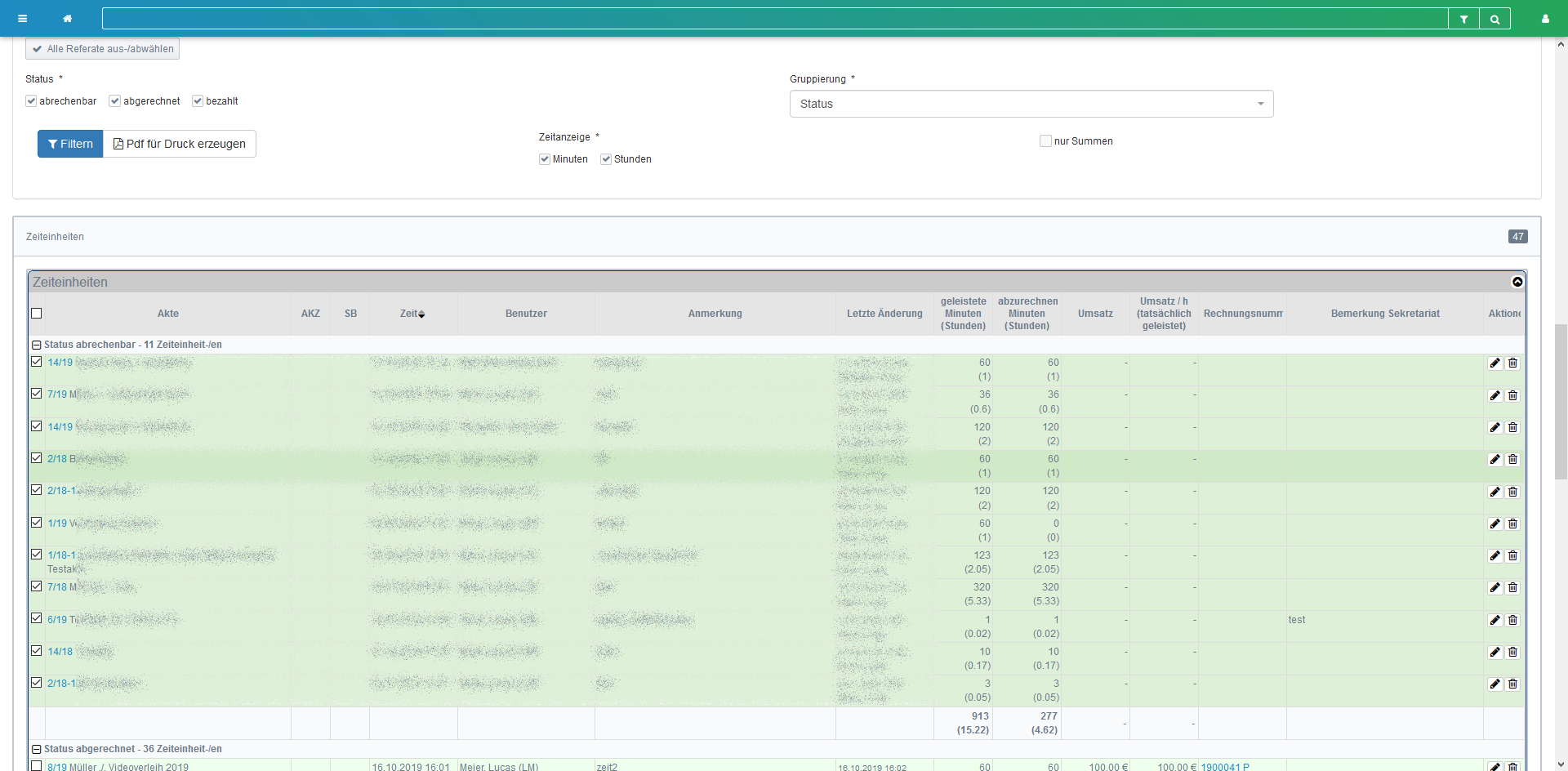The width and height of the screenshot is (1568, 771).
Task: Collapse Zeiteinheiten panel with round arrow icon
Action: pyautogui.click(x=1517, y=282)
